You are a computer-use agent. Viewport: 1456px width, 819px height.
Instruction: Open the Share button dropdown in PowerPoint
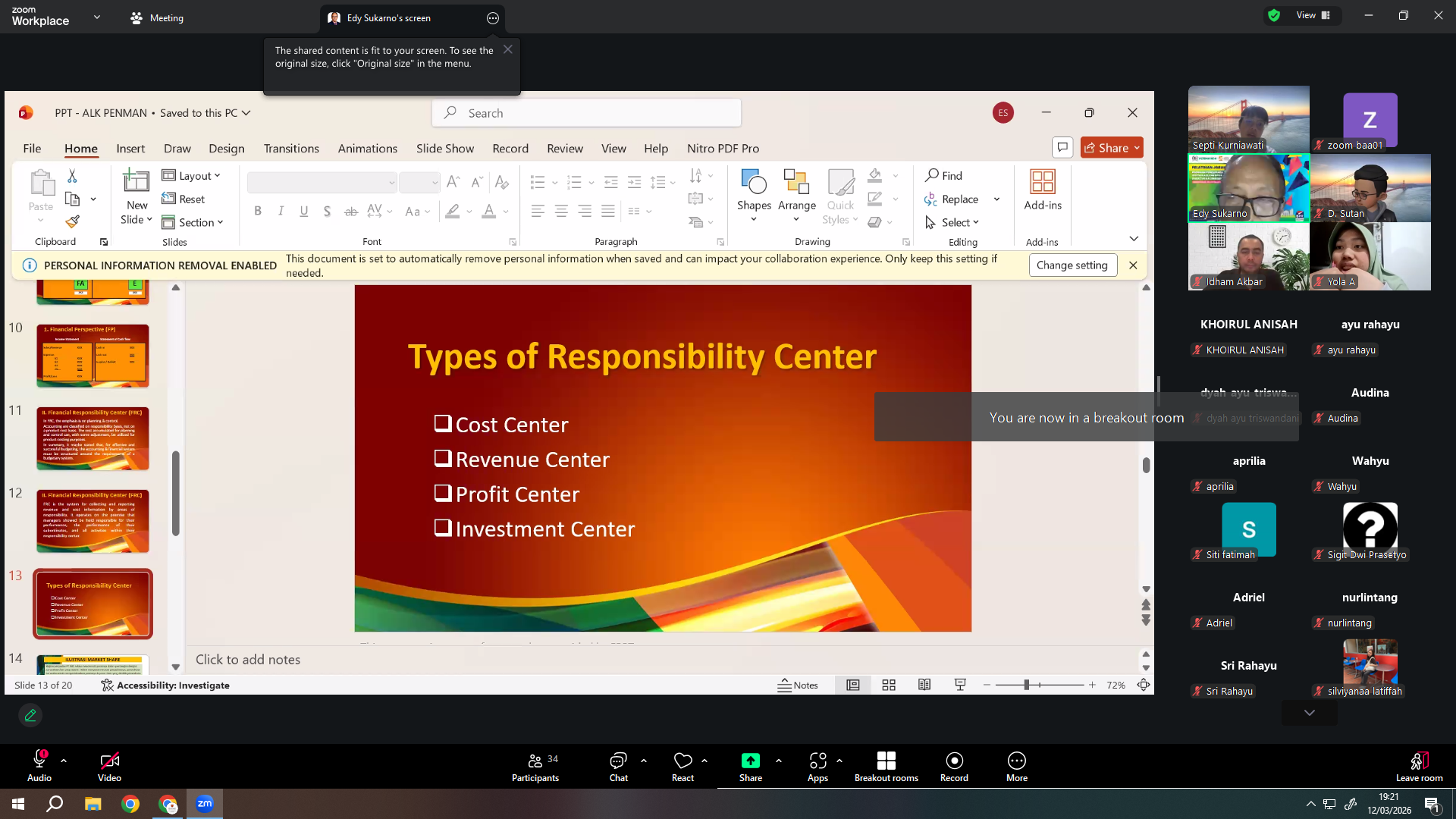click(1137, 148)
